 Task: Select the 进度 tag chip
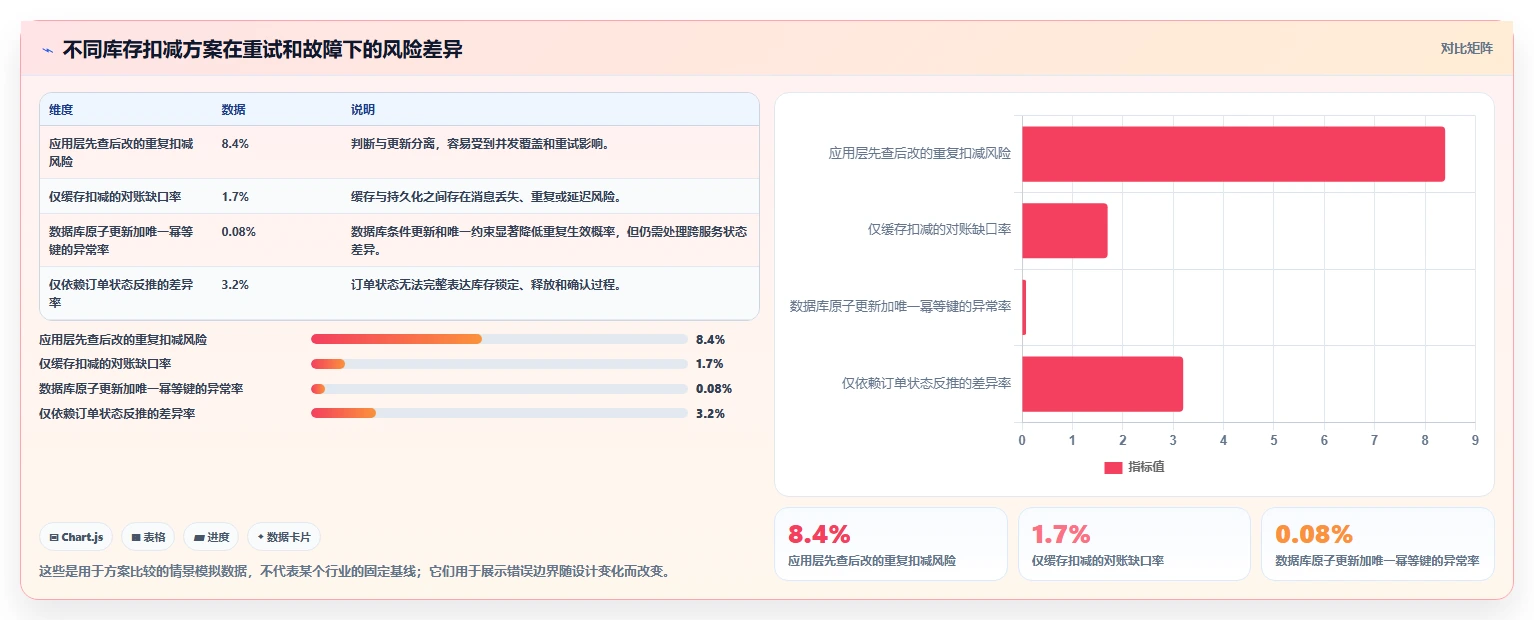[x=211, y=537]
